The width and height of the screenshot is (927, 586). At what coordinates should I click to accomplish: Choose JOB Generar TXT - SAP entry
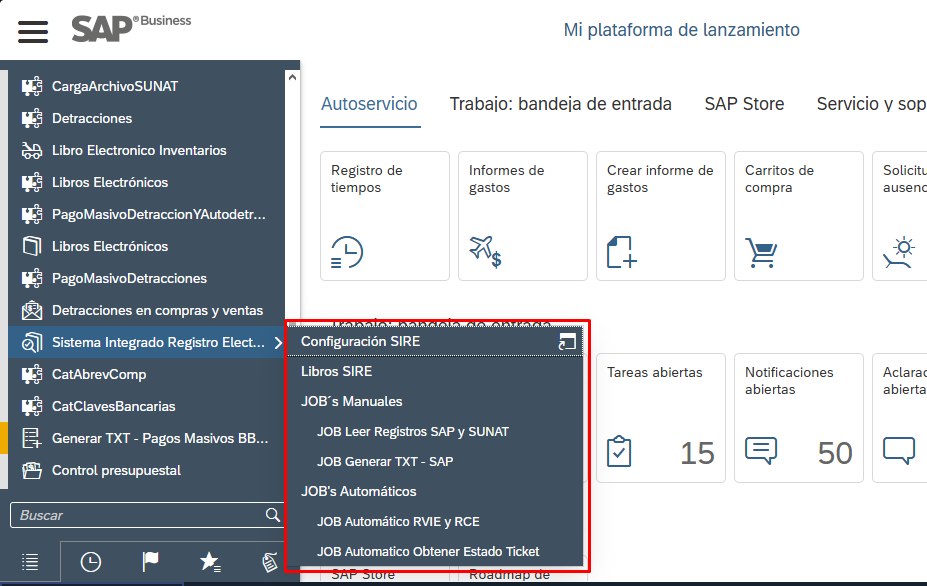[385, 461]
